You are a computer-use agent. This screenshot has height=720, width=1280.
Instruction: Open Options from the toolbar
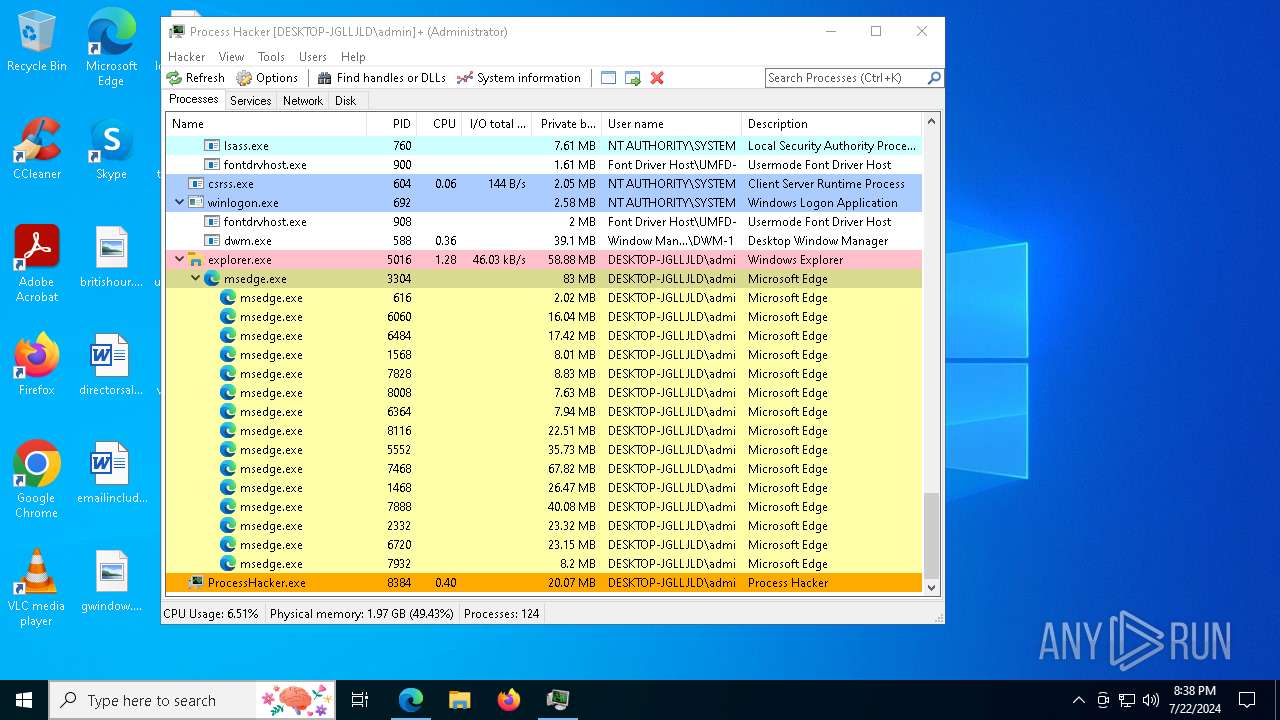point(267,78)
